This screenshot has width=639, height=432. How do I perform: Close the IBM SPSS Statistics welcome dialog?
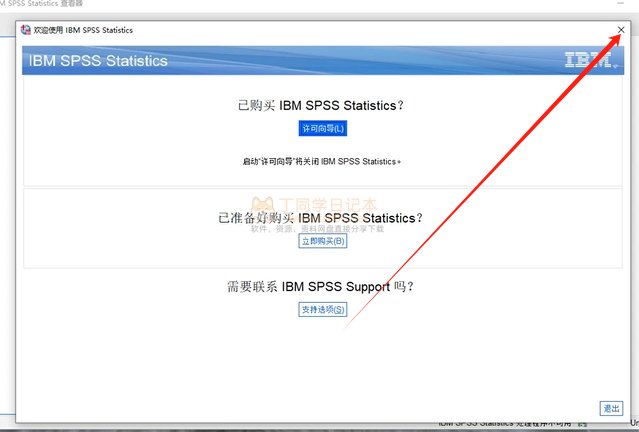pyautogui.click(x=621, y=30)
